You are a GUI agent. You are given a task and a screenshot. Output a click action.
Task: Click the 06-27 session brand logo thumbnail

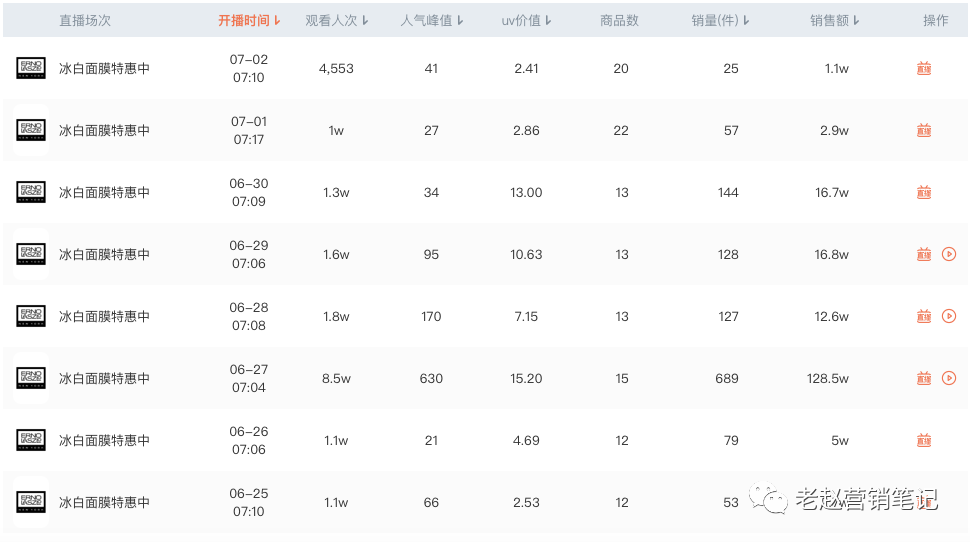[31, 379]
